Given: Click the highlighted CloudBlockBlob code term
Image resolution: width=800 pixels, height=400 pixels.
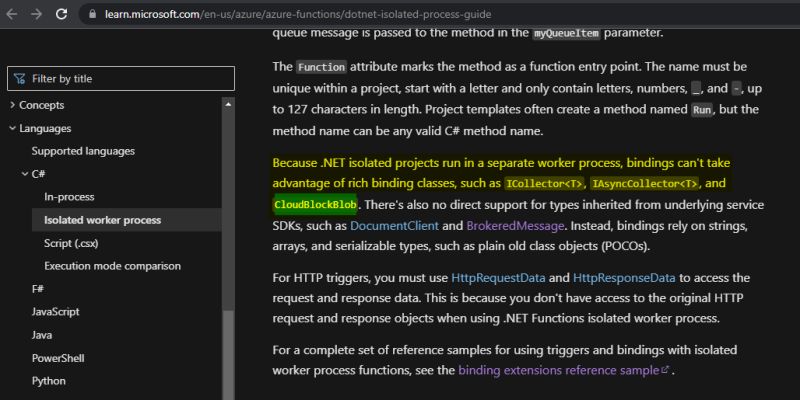Looking at the screenshot, I should click(x=315, y=205).
